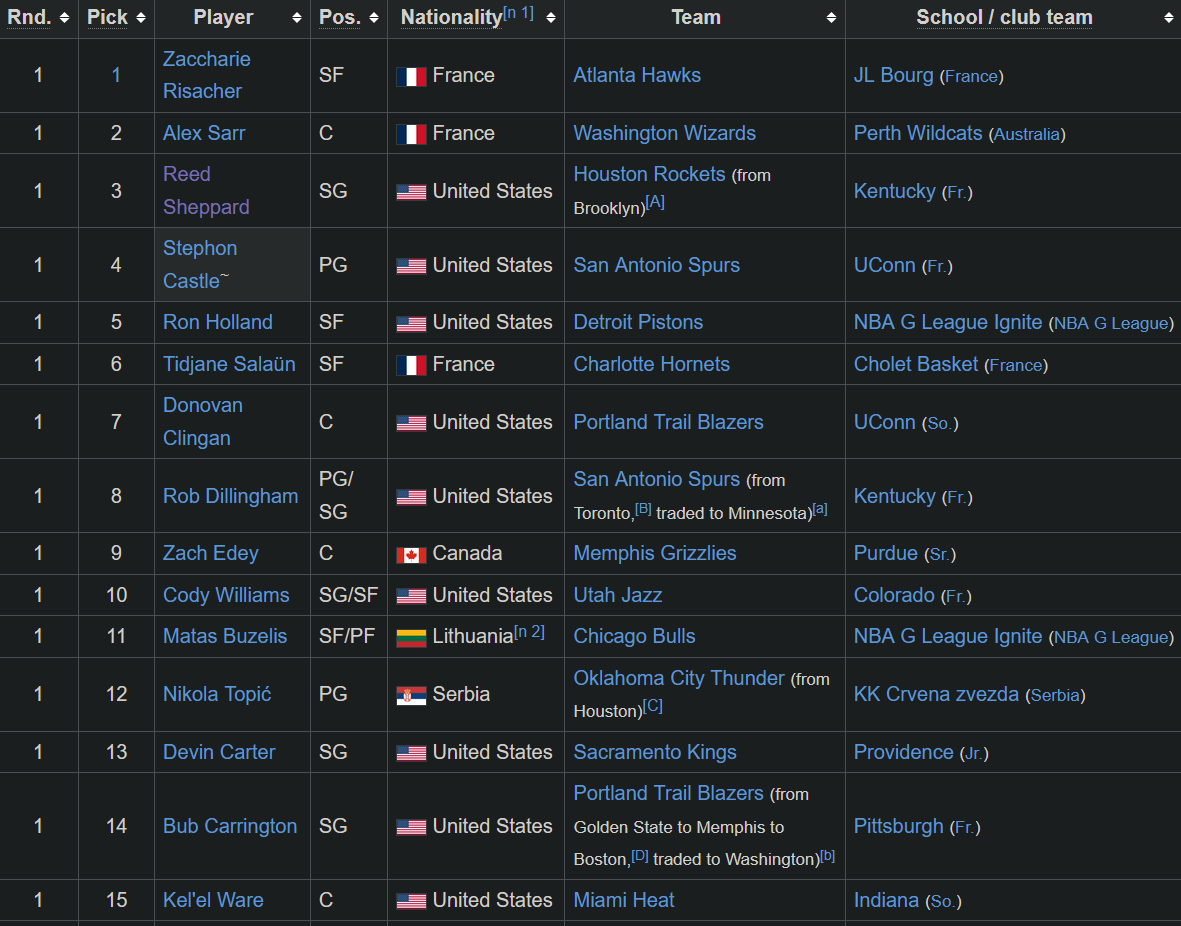The width and height of the screenshot is (1181, 926).
Task: Click Serbia flag in Nikola Topić row
Action: point(411,695)
